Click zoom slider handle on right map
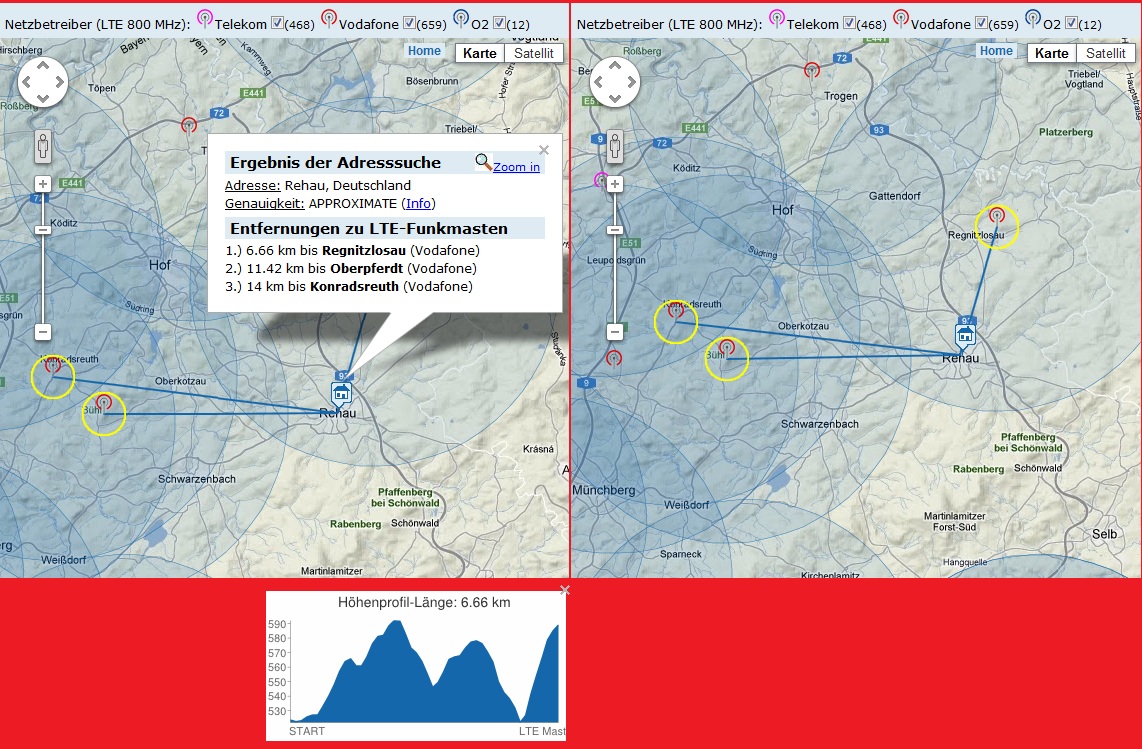 coord(614,230)
